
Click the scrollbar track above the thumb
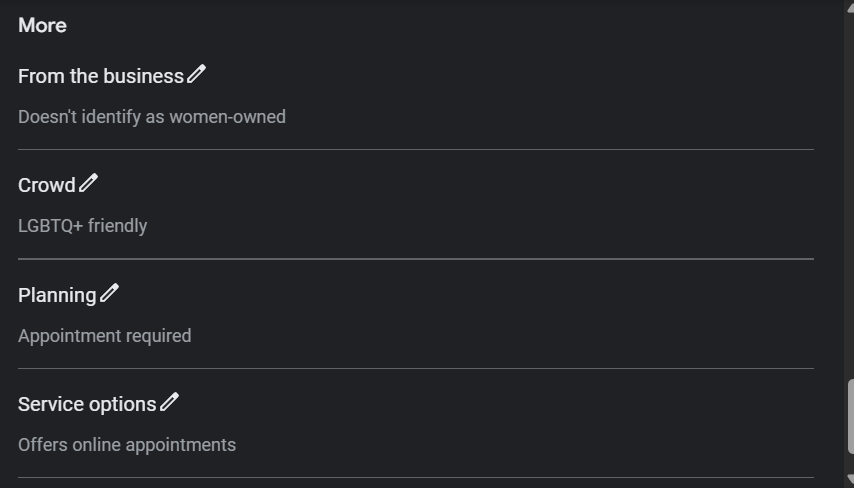pos(848,200)
